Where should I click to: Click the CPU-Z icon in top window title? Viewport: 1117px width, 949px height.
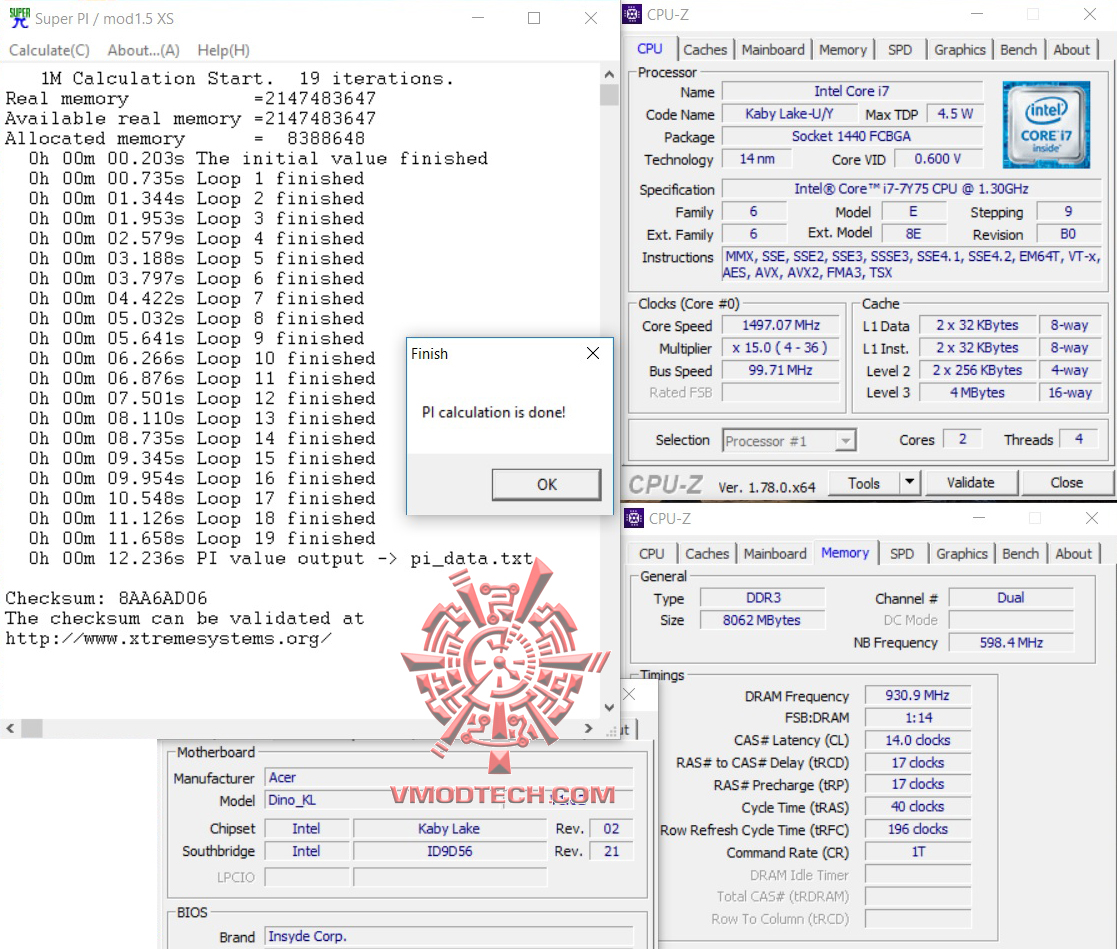tap(632, 14)
